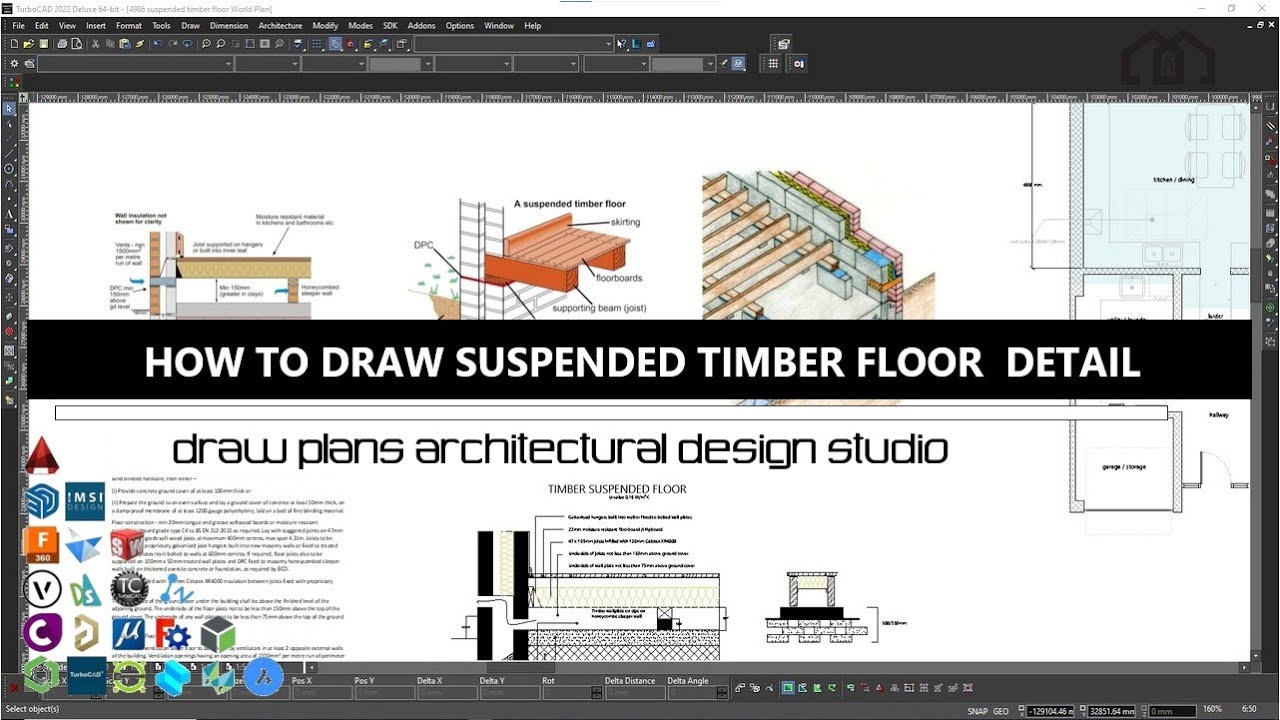Open the Modify menu
This screenshot has width=1280, height=720.
(x=325, y=26)
